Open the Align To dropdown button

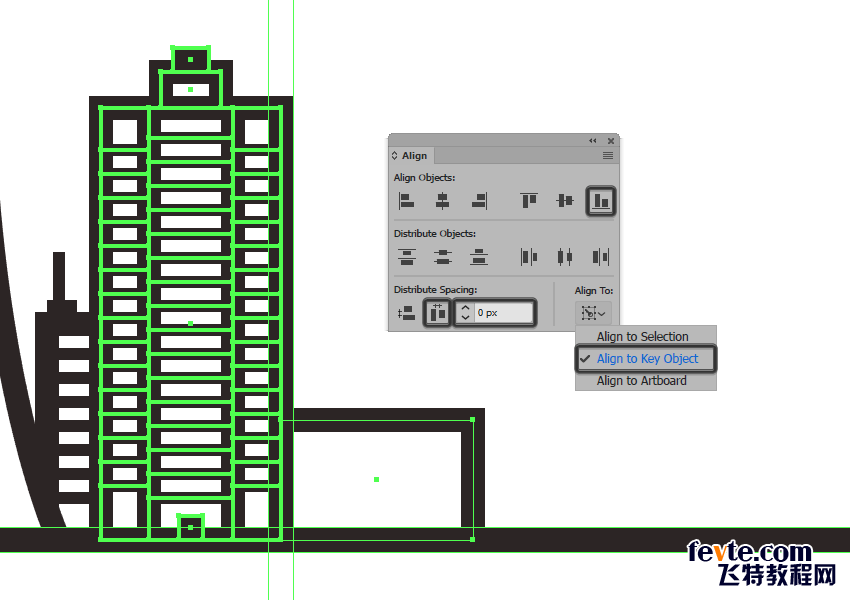click(x=594, y=313)
